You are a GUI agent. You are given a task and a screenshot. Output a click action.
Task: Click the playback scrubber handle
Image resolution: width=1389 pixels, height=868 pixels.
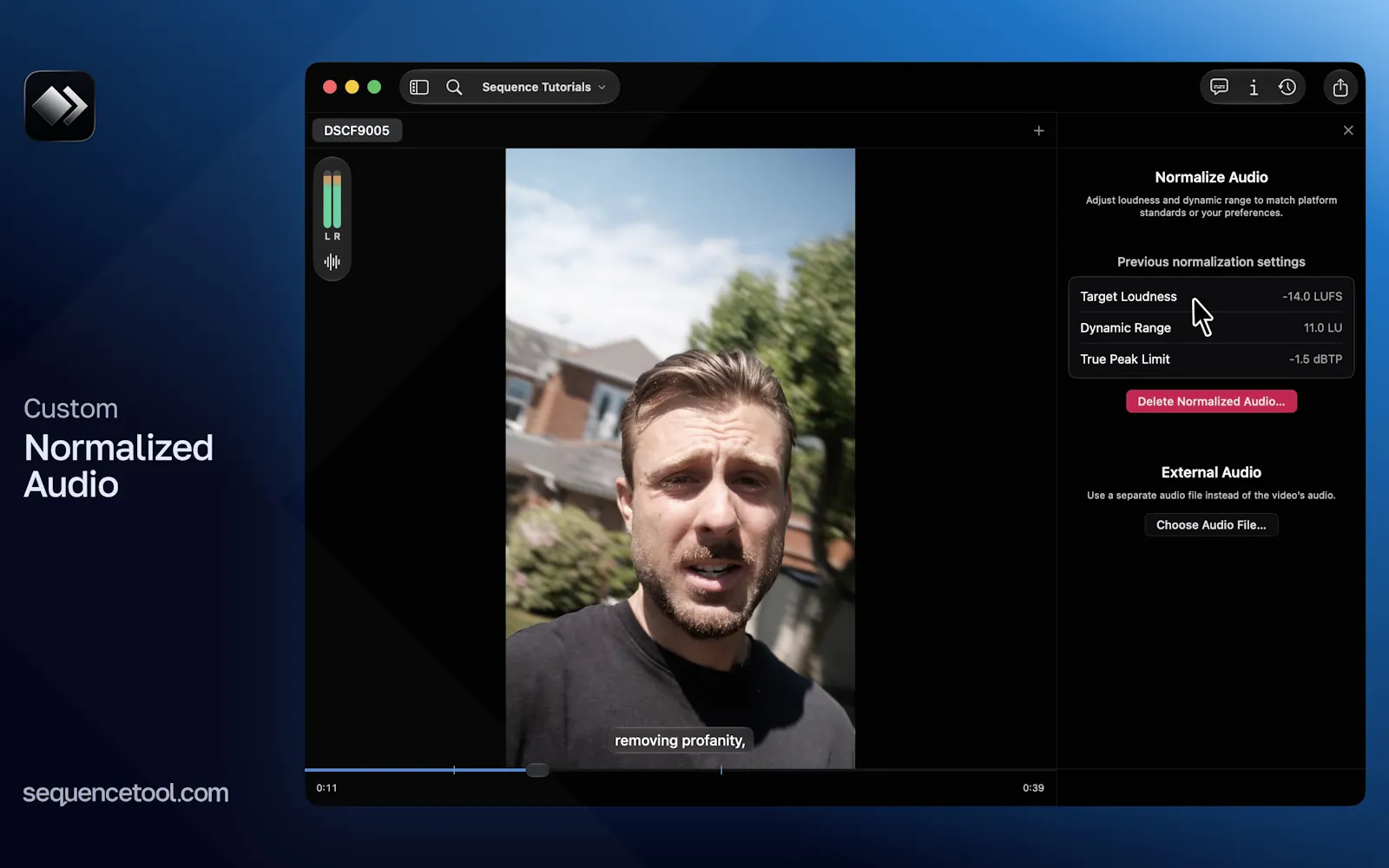(x=537, y=770)
